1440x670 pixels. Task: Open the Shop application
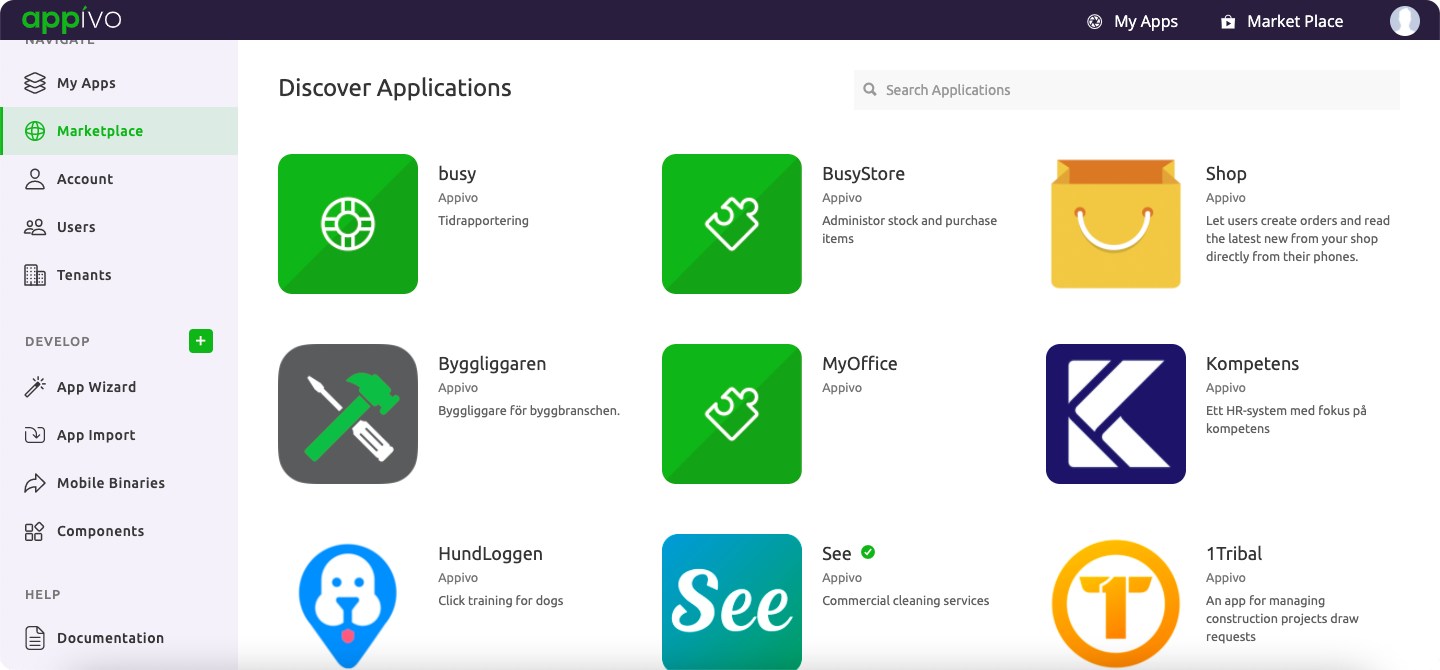pyautogui.click(x=1115, y=223)
